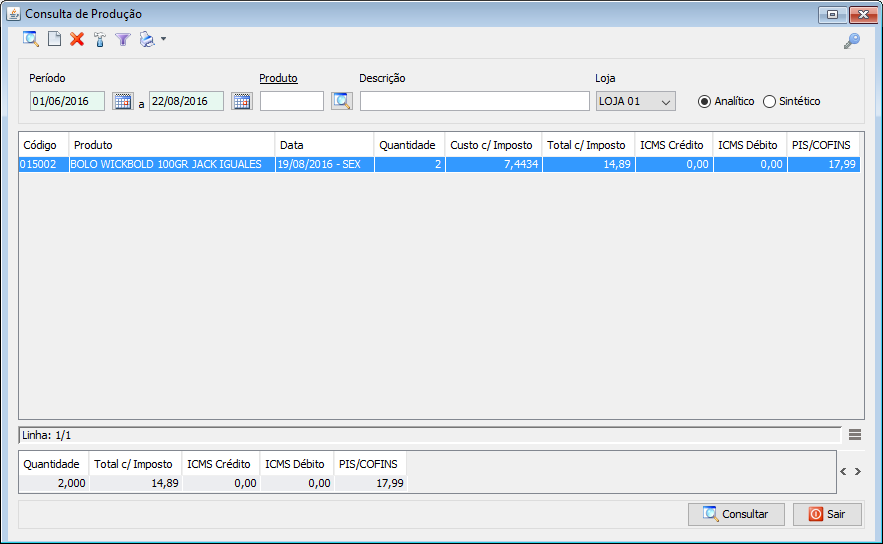Open the end date calendar picker

click(x=241, y=101)
